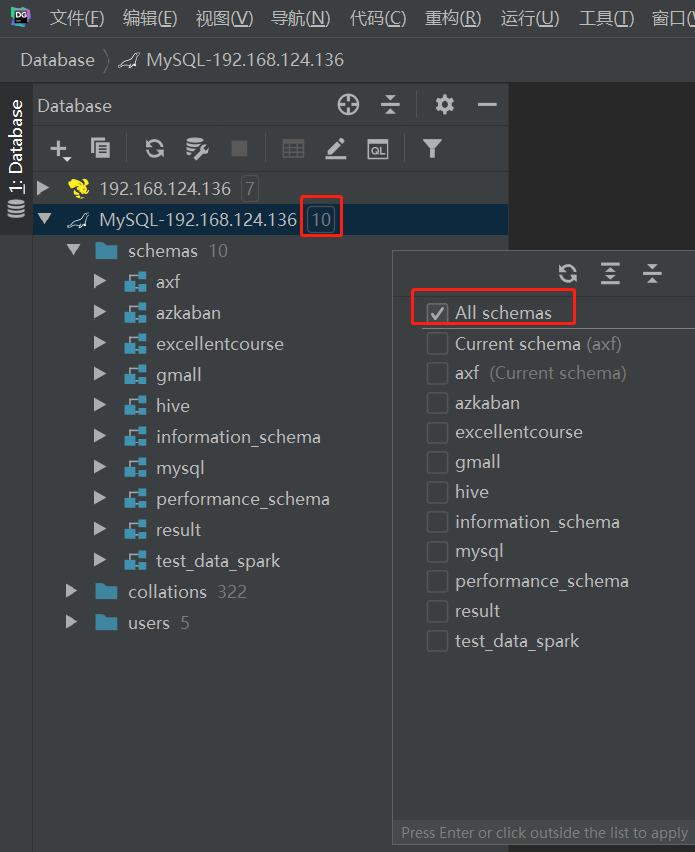The width and height of the screenshot is (695, 852).
Task: Click the DataGrip app logo icon
Action: coord(21,16)
